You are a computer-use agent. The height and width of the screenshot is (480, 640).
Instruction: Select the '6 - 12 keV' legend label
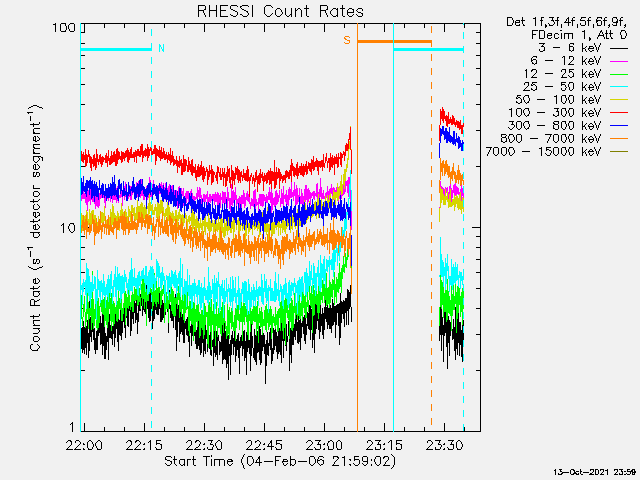566,61
